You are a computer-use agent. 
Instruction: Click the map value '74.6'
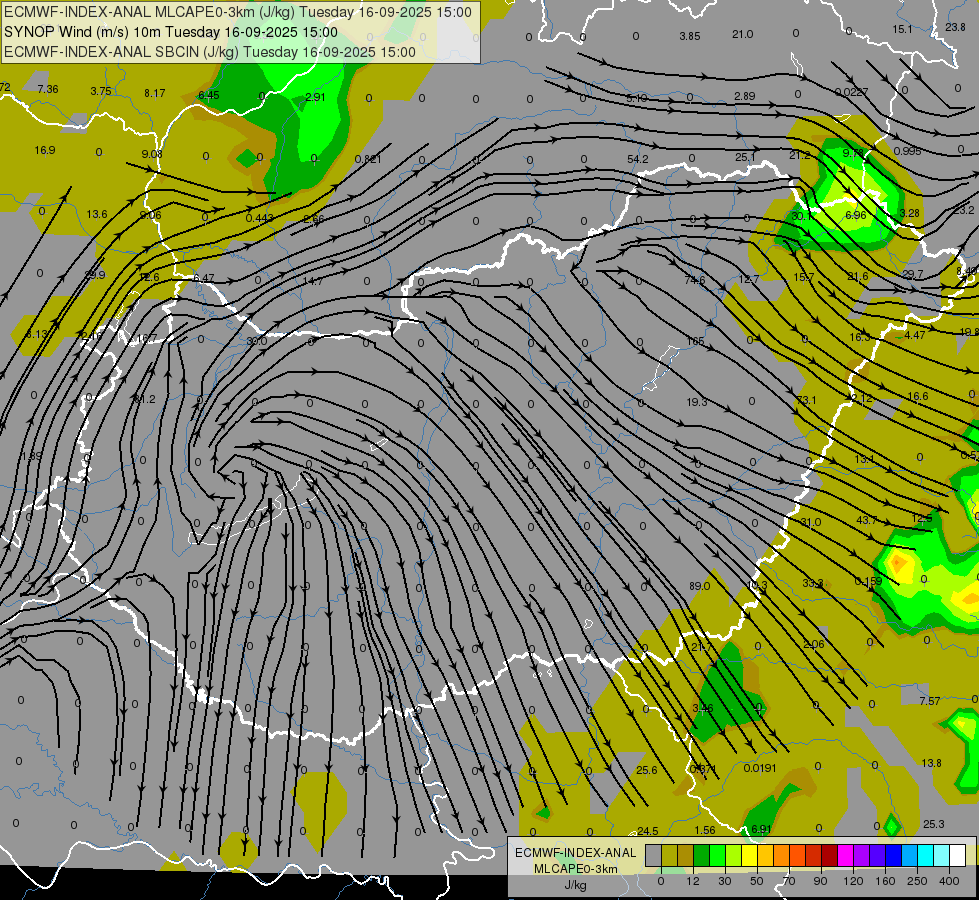point(695,280)
